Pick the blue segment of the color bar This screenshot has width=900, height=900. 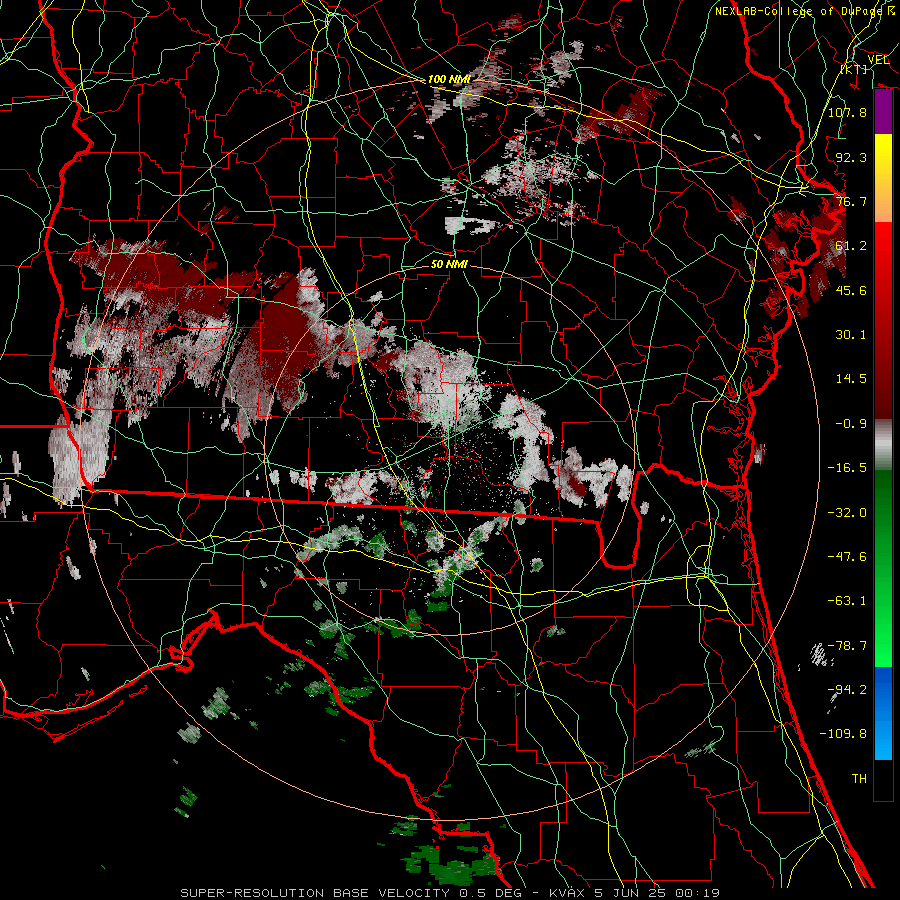pos(883,713)
